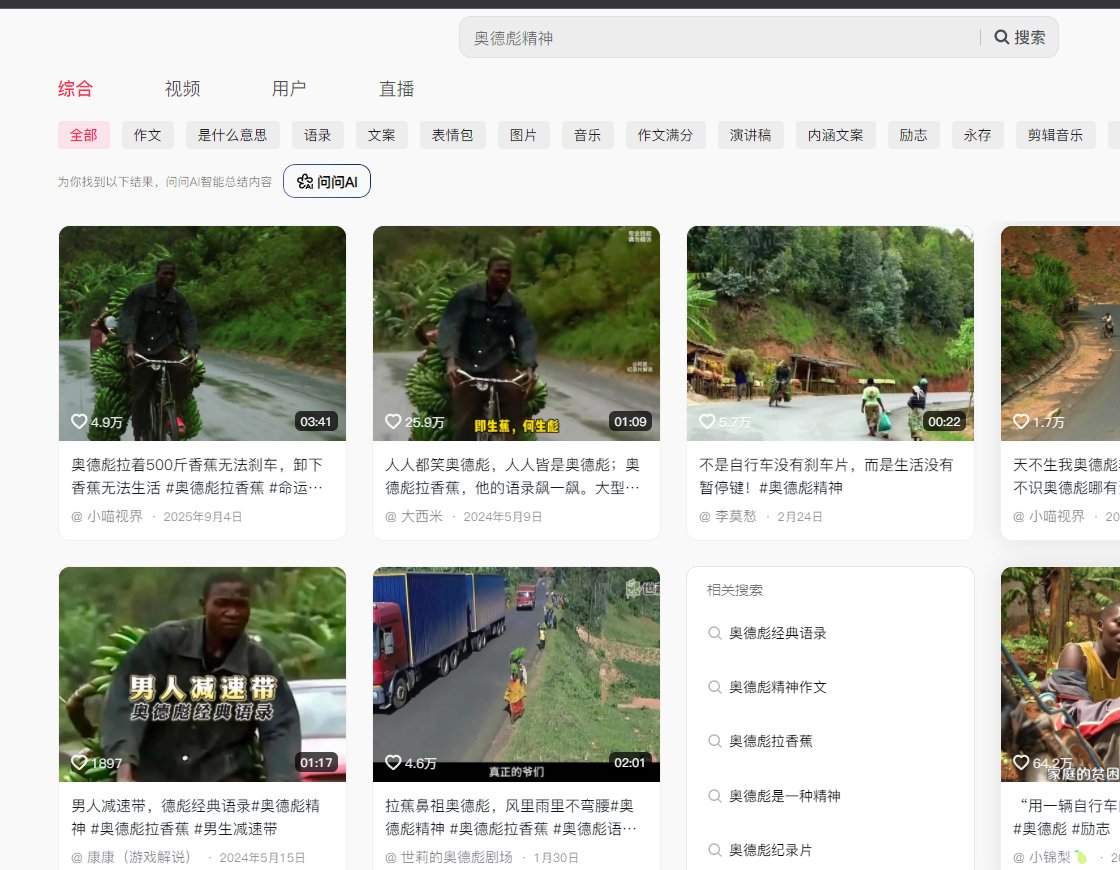
Task: Click the heart icon showing 1.7万
Action: pyautogui.click(x=1021, y=421)
